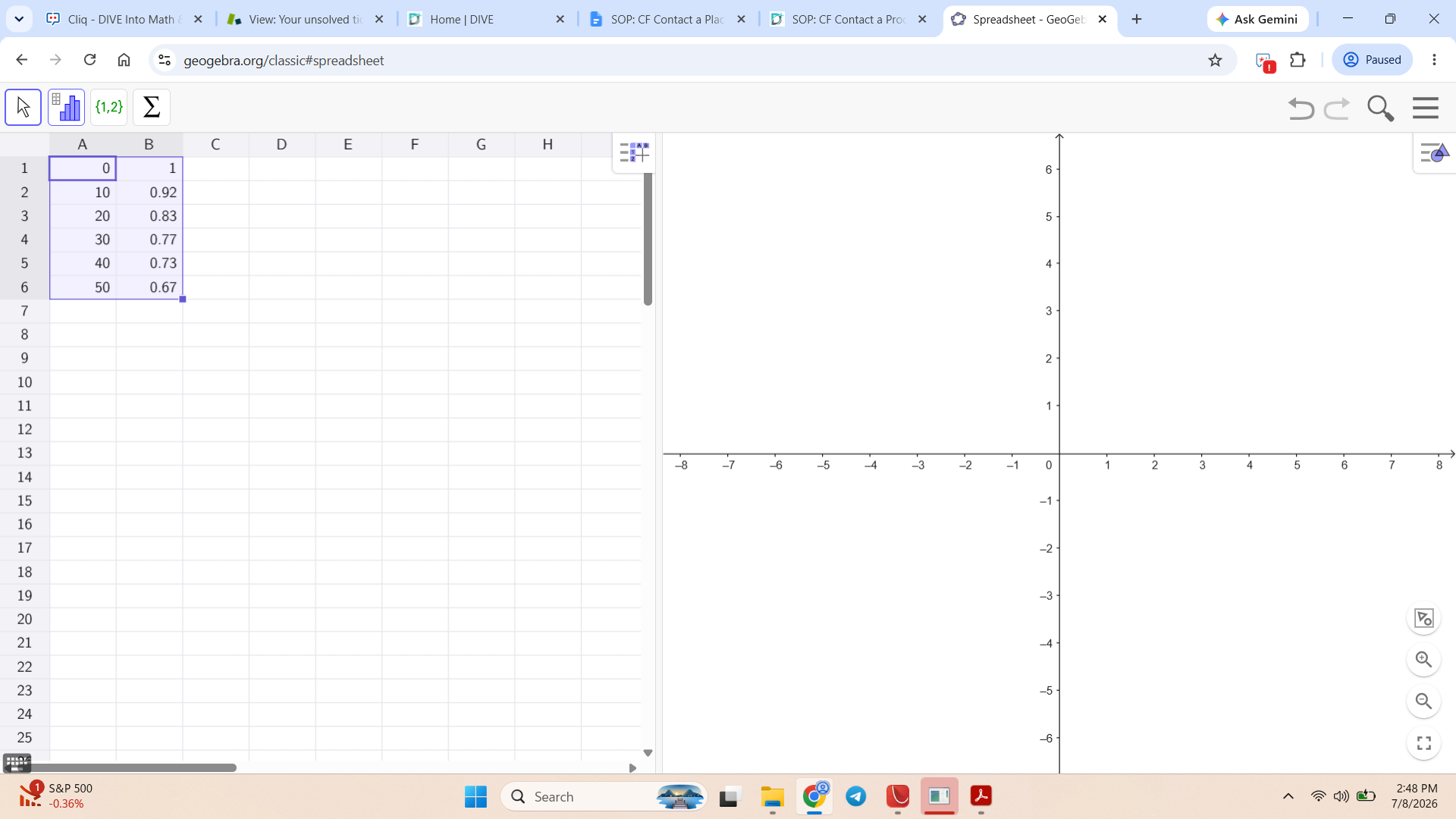
Task: Reload the GeoGebra page
Action: 89,60
